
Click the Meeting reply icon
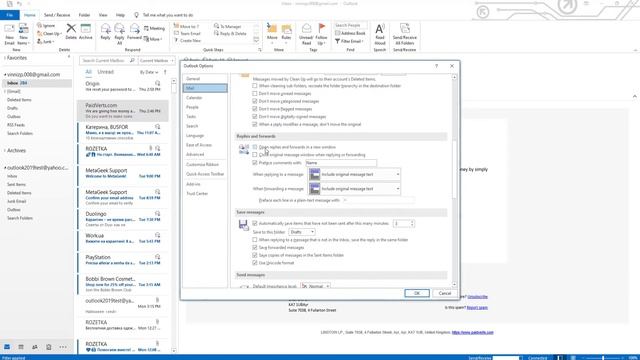146,28
